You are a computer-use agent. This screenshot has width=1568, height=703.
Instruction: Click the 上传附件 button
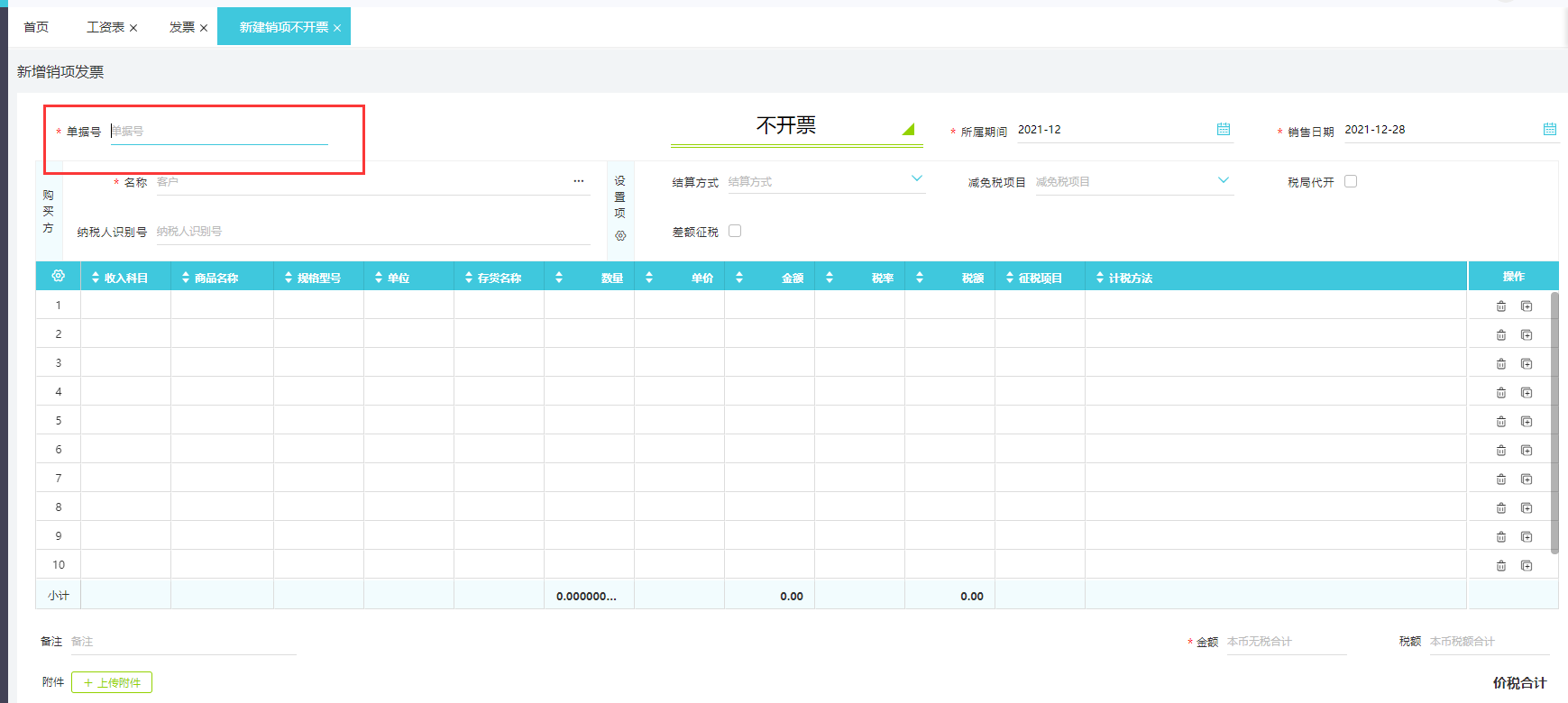(112, 682)
